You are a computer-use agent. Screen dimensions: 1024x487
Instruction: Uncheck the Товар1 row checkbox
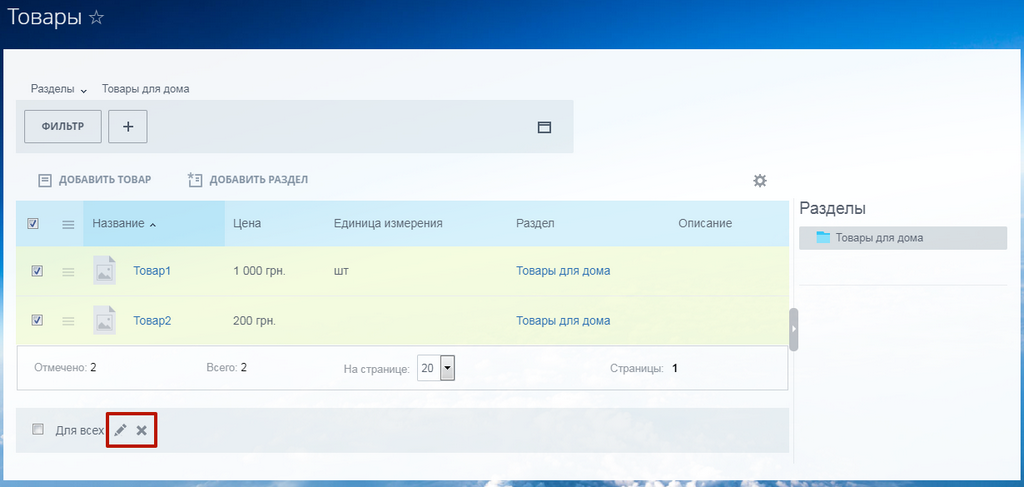click(37, 271)
